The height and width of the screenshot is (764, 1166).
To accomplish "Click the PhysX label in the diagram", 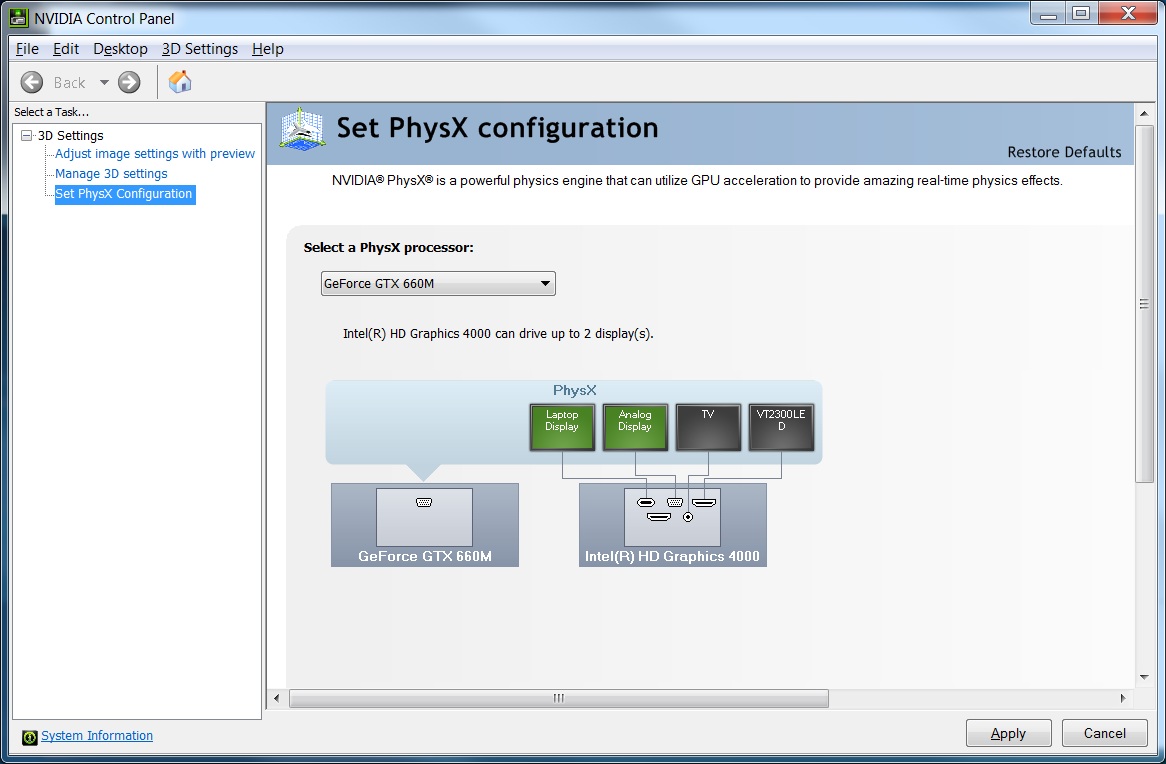I will click(x=574, y=391).
